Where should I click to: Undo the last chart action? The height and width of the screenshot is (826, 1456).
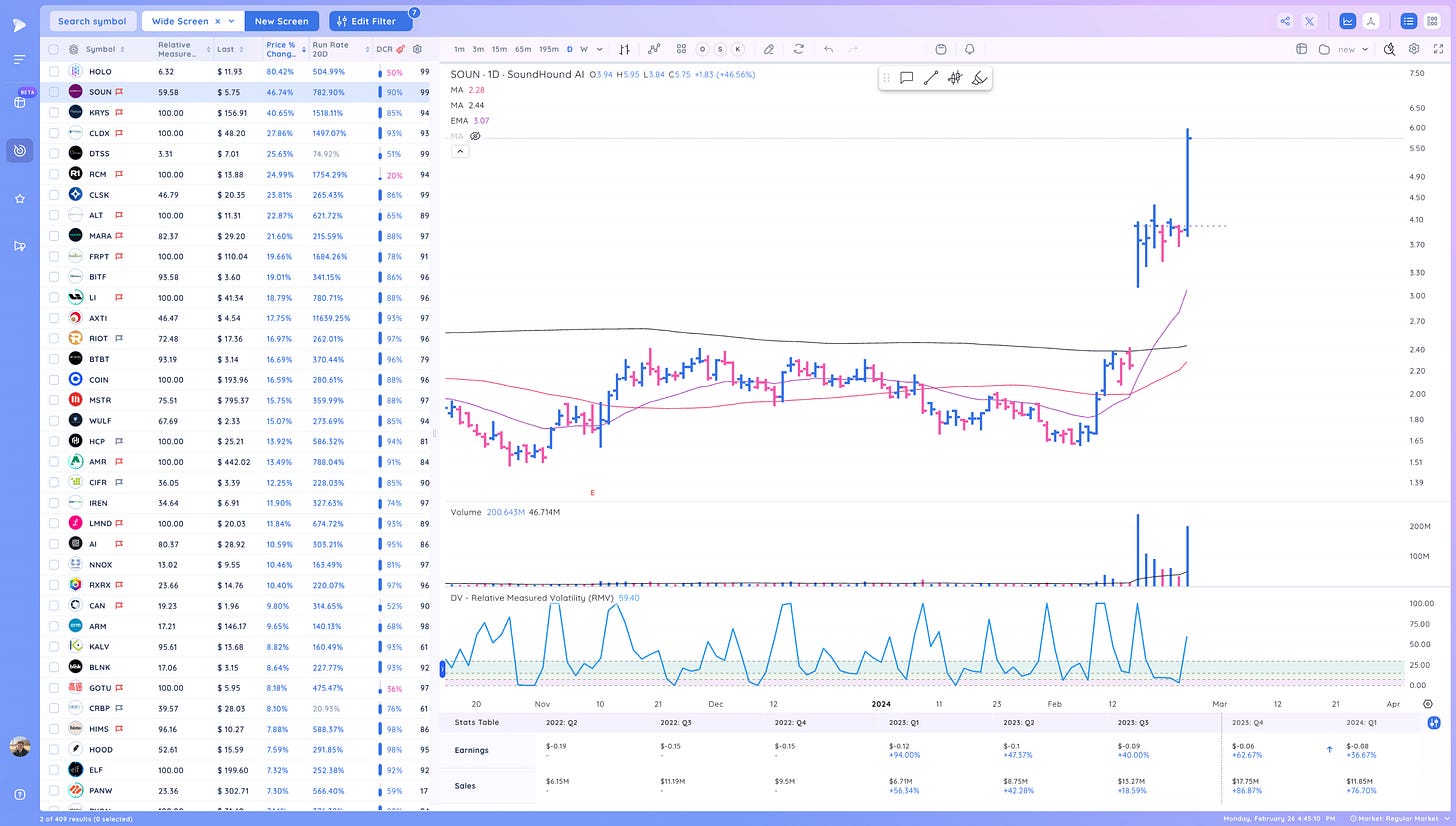pos(828,49)
